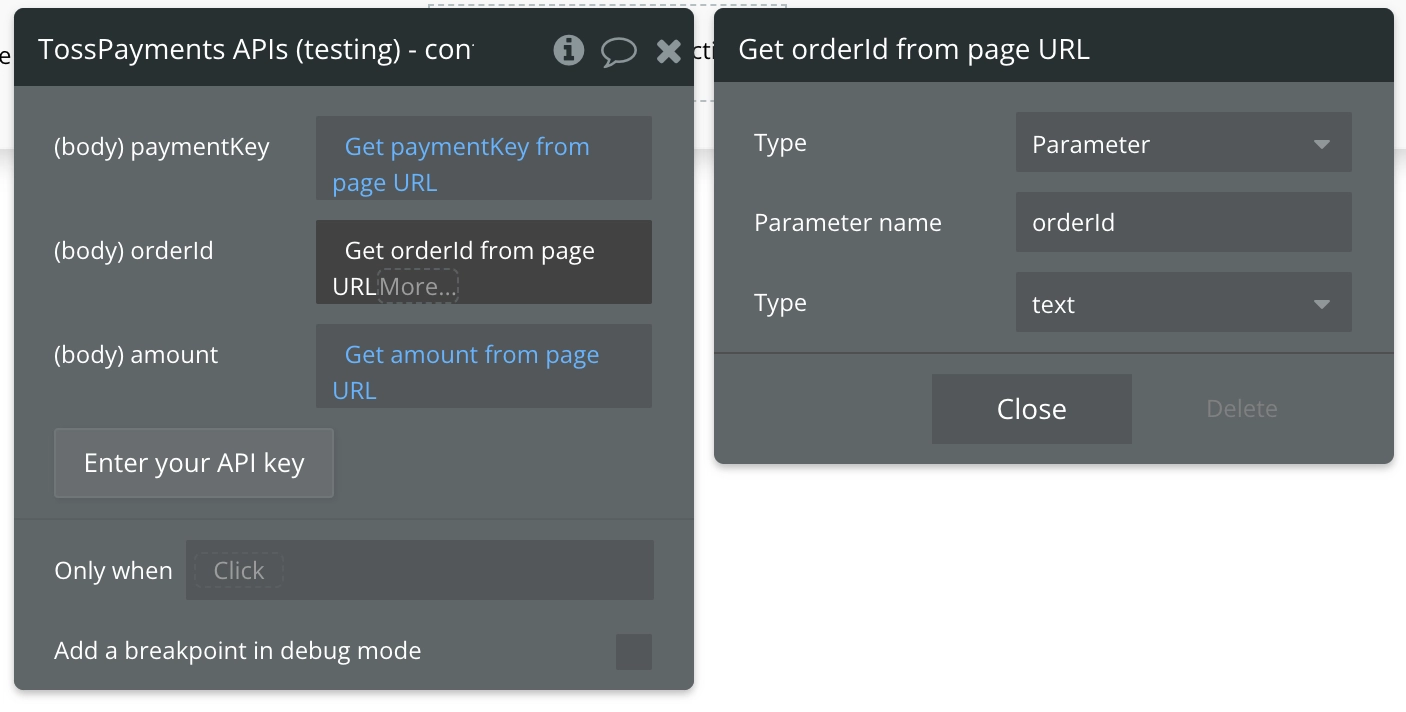Click More... to extend orderId expression
The height and width of the screenshot is (712, 1406).
418,287
